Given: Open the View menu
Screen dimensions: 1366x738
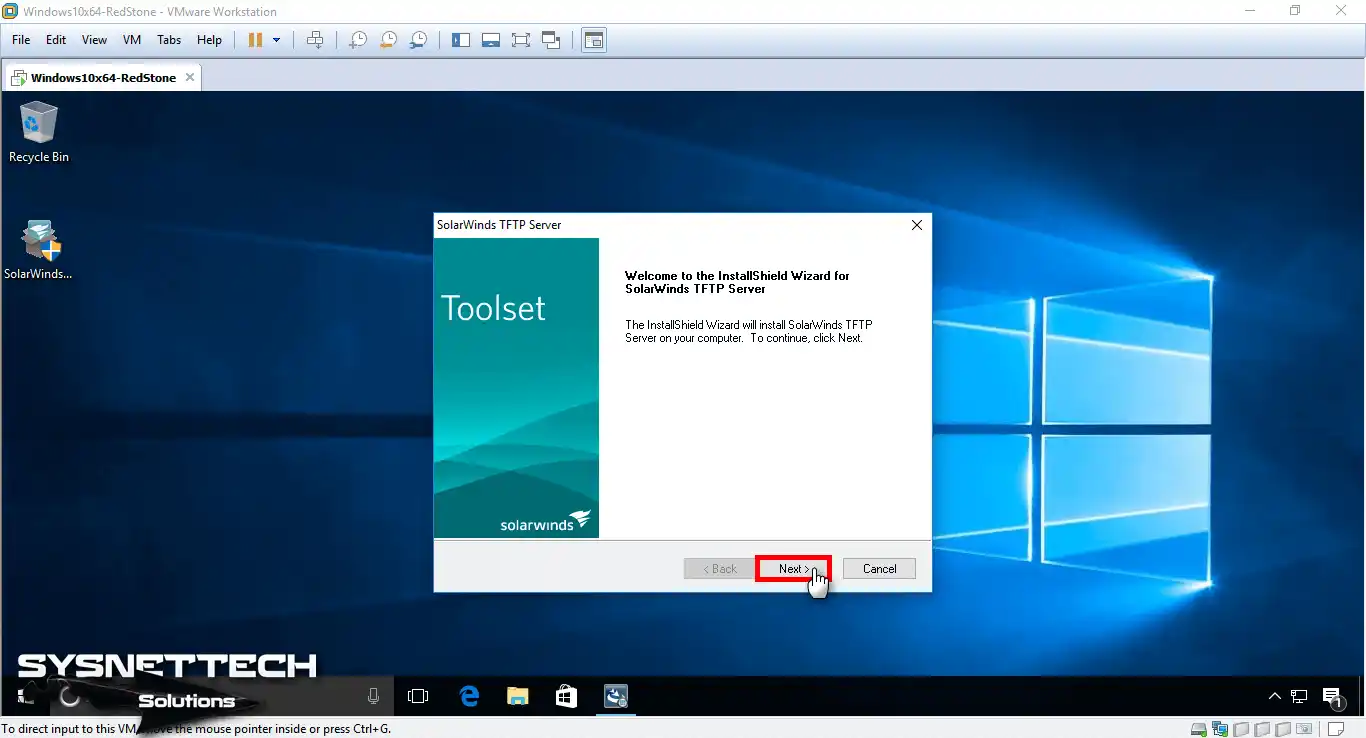Looking at the screenshot, I should [94, 40].
